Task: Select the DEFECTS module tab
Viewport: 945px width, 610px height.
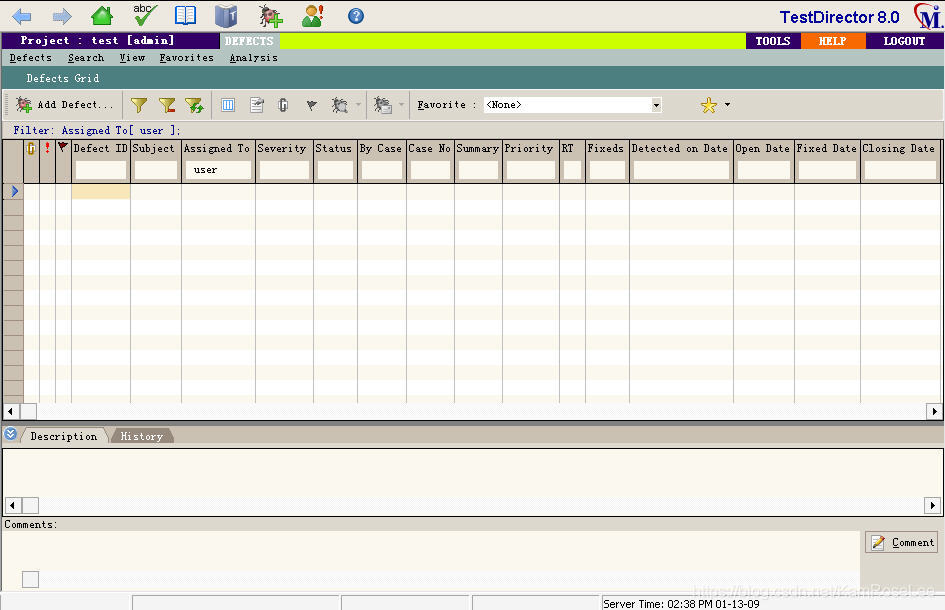Action: click(x=250, y=41)
